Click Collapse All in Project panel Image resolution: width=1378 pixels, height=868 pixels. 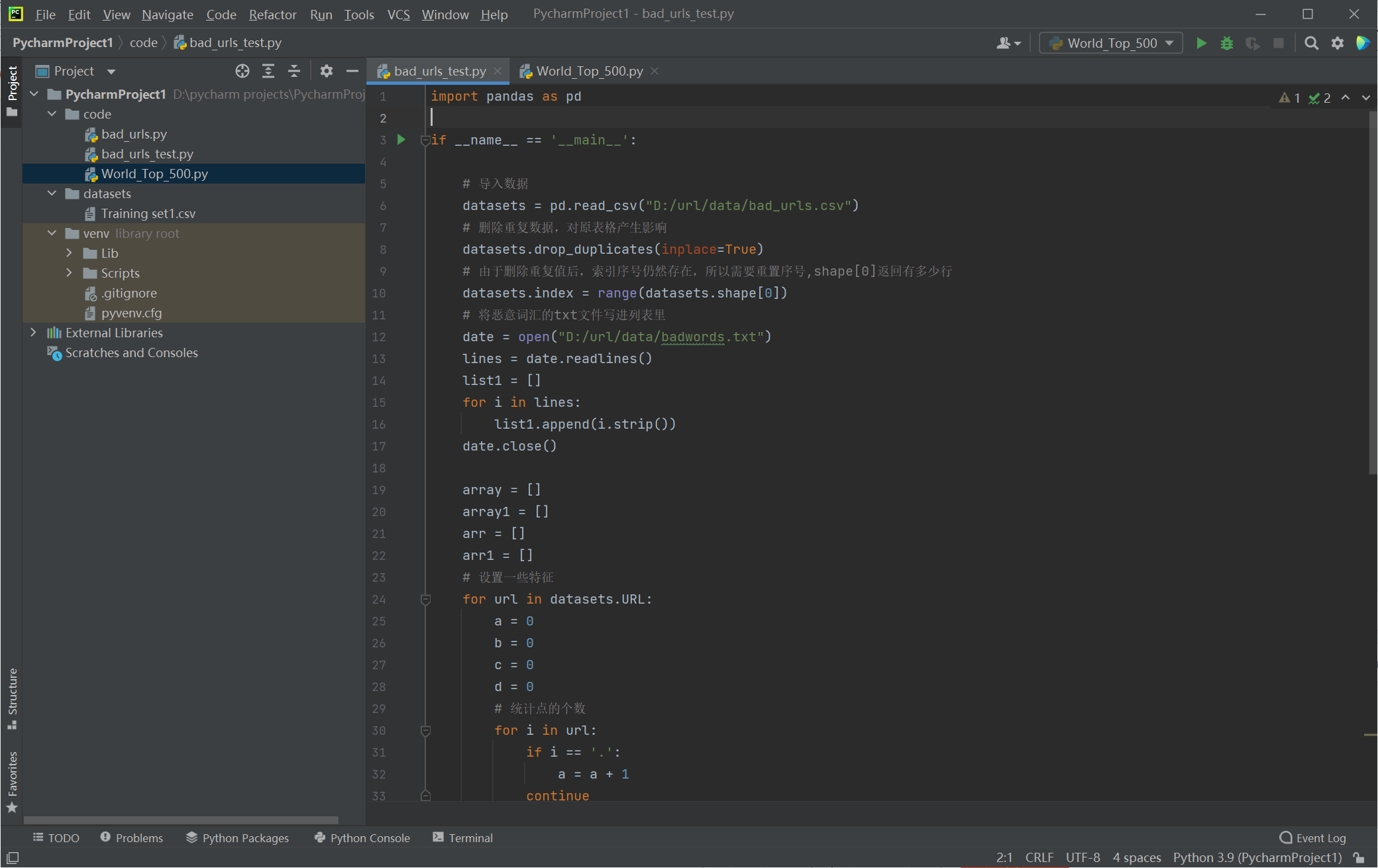[294, 71]
